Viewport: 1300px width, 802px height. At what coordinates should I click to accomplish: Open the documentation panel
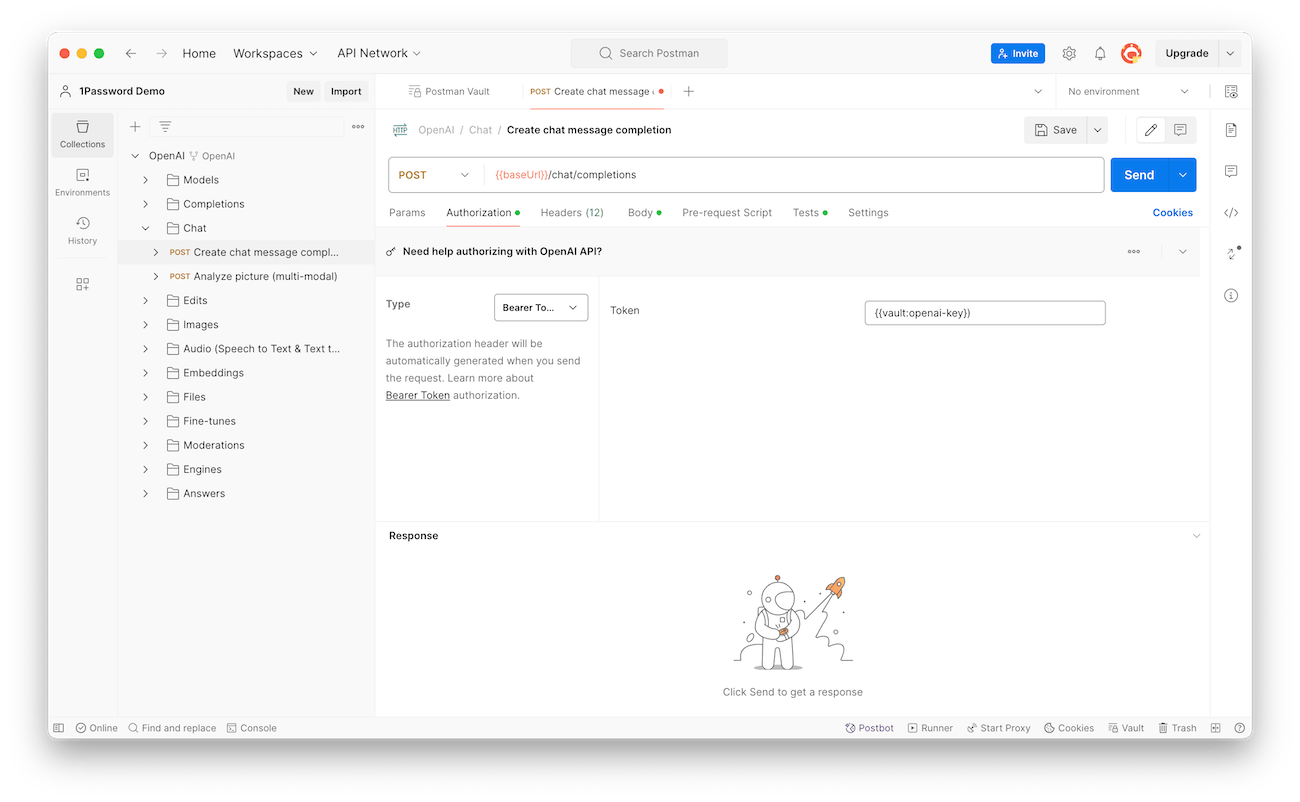[x=1231, y=129]
